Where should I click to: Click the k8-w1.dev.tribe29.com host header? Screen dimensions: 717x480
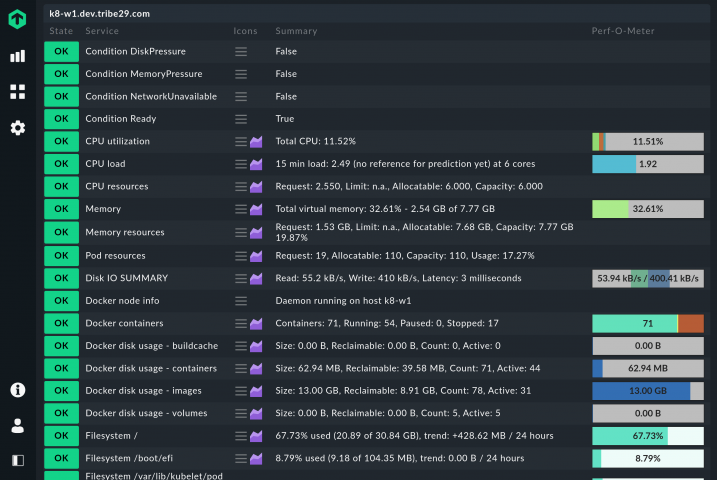[x=100, y=14]
